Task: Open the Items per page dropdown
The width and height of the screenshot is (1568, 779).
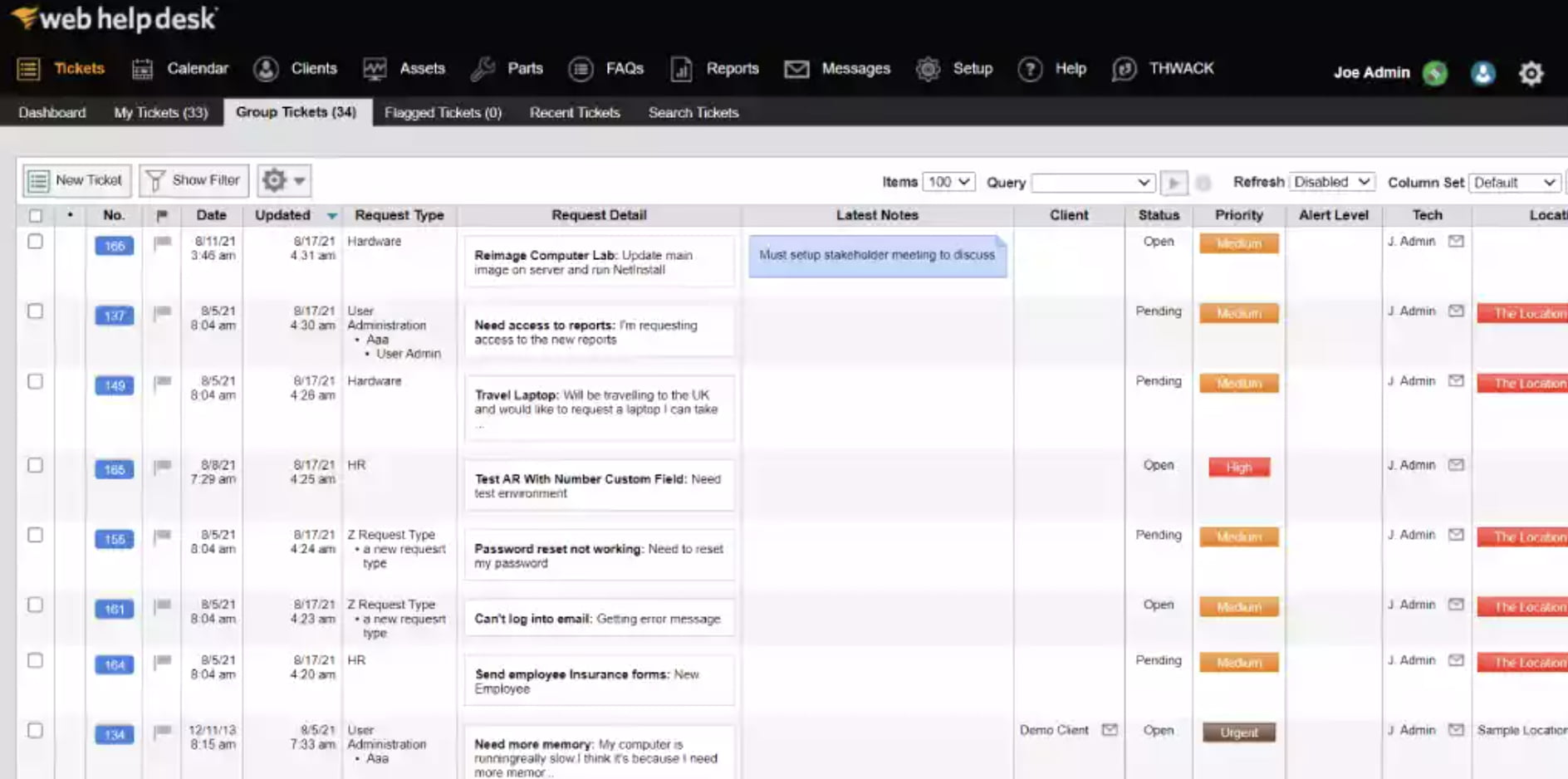Action: coord(948,181)
